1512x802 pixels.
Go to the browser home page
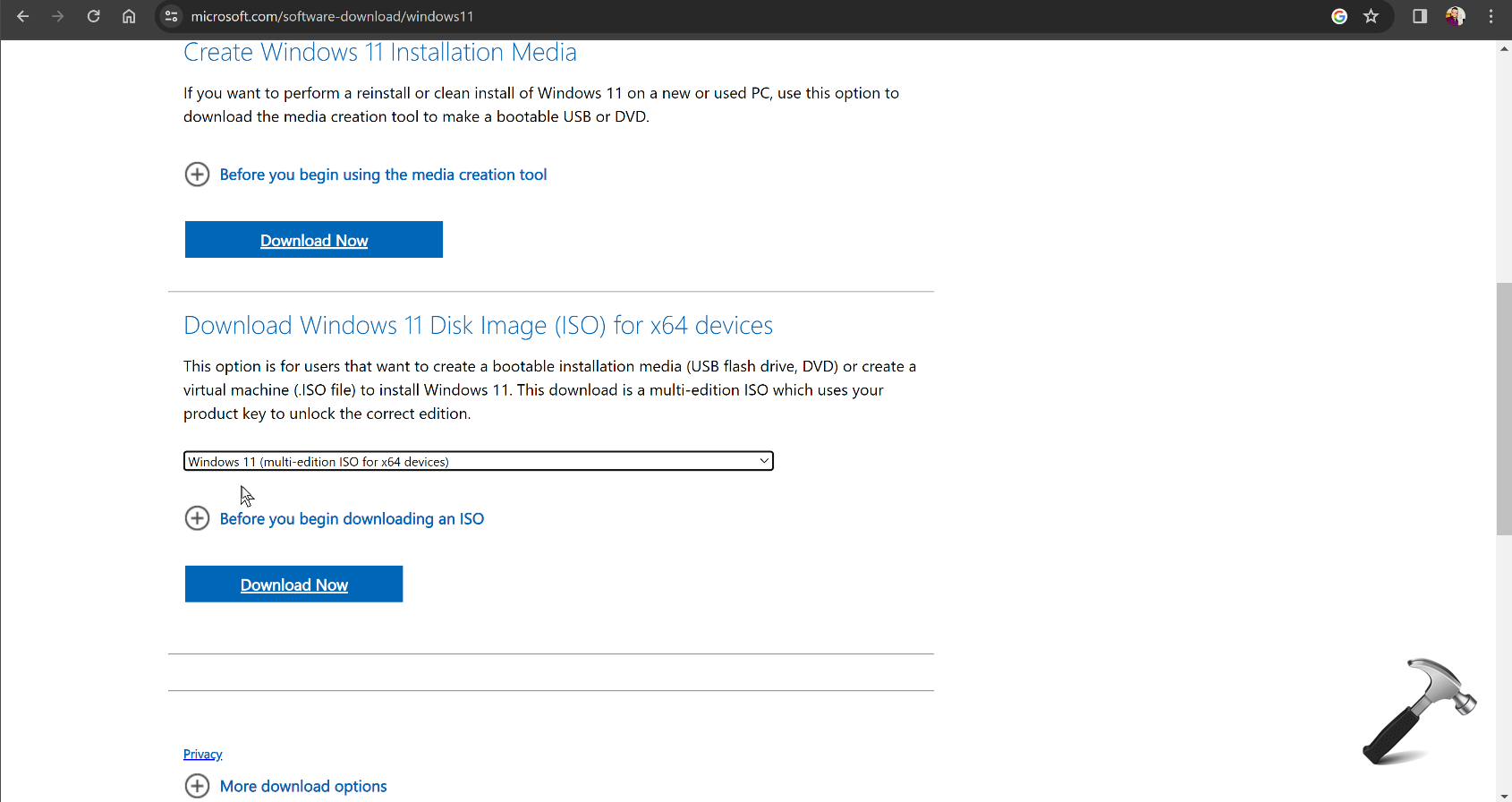(x=129, y=16)
